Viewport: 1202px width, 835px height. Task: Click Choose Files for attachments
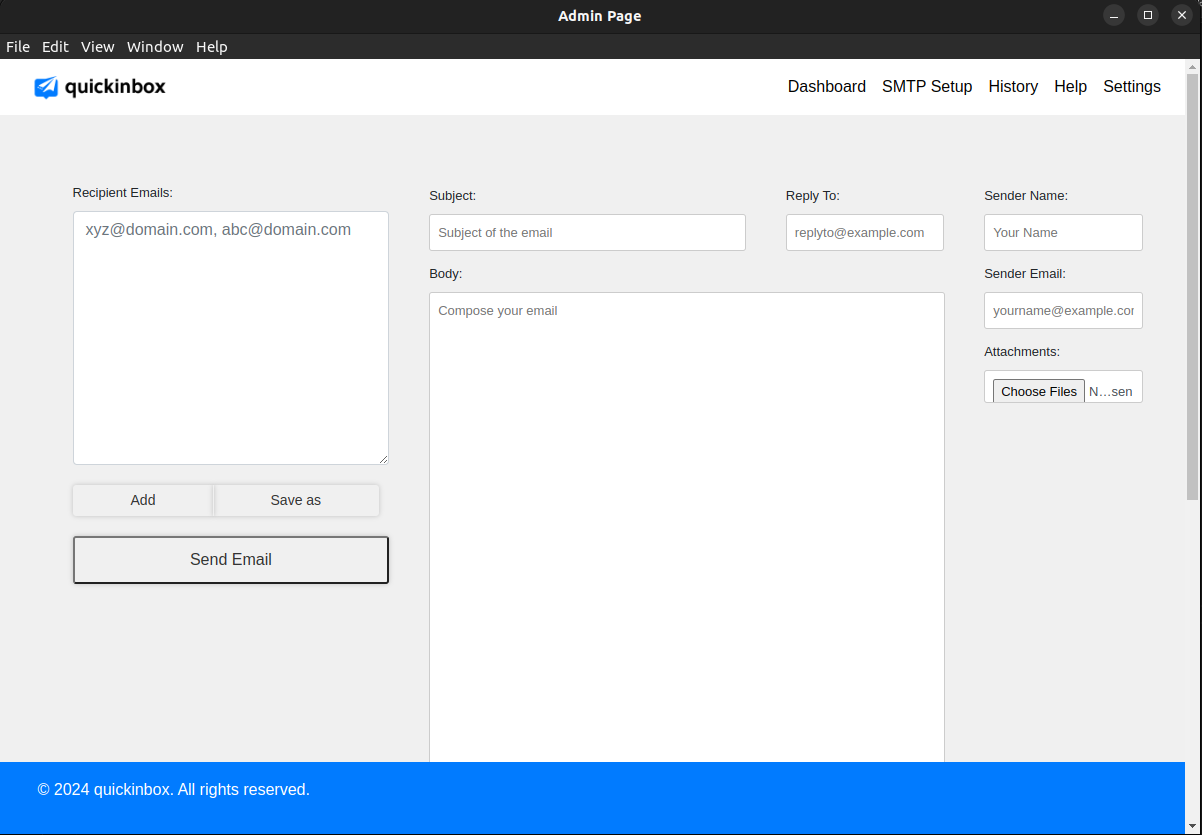point(1038,391)
